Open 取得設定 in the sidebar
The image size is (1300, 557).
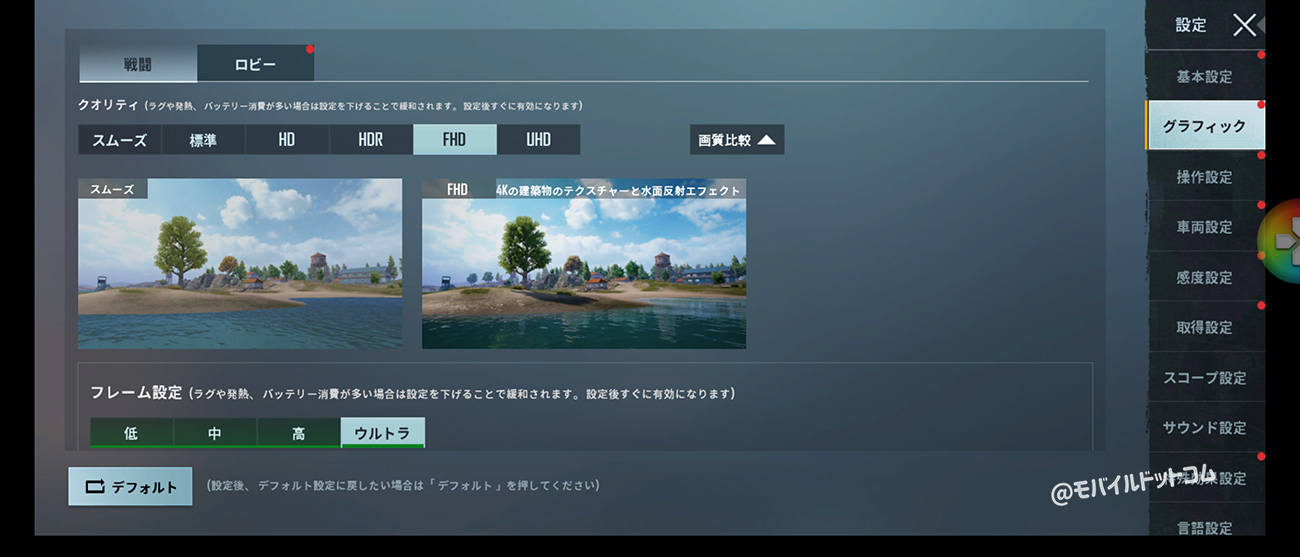click(1205, 327)
